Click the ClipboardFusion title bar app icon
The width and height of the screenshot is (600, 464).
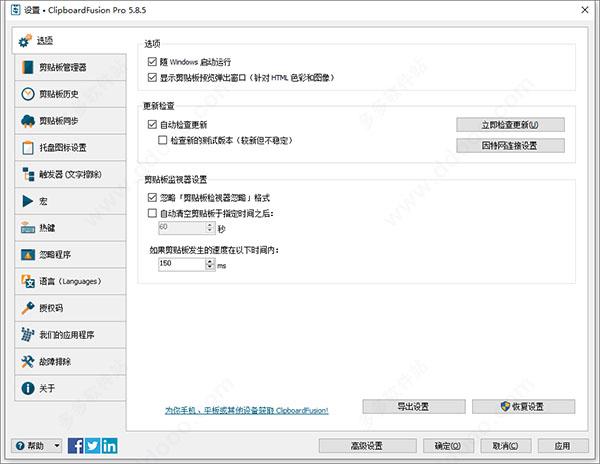pos(15,10)
